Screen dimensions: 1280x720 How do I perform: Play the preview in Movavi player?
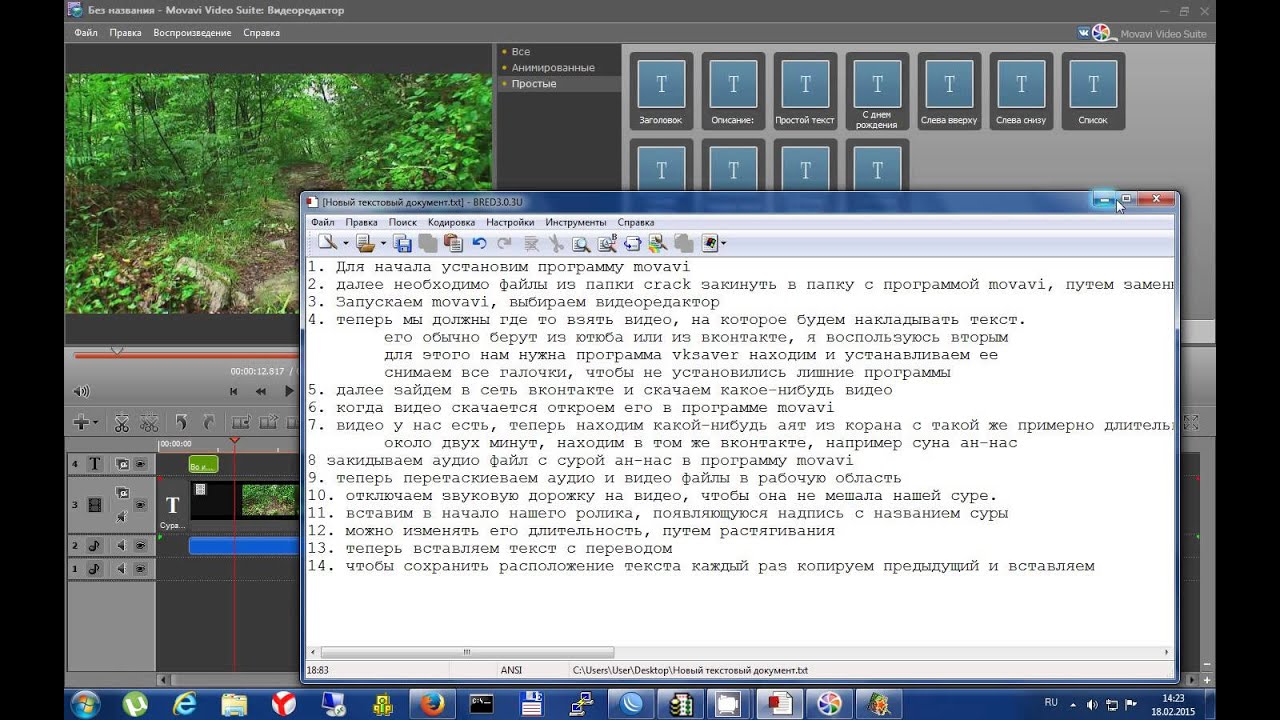[x=289, y=391]
